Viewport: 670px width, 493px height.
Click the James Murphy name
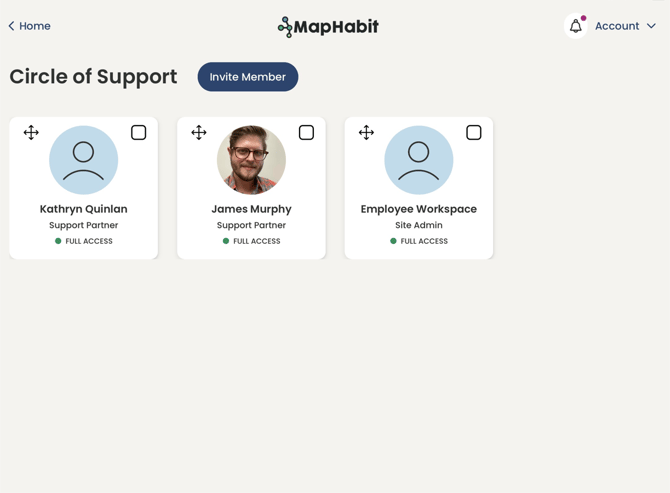click(251, 209)
